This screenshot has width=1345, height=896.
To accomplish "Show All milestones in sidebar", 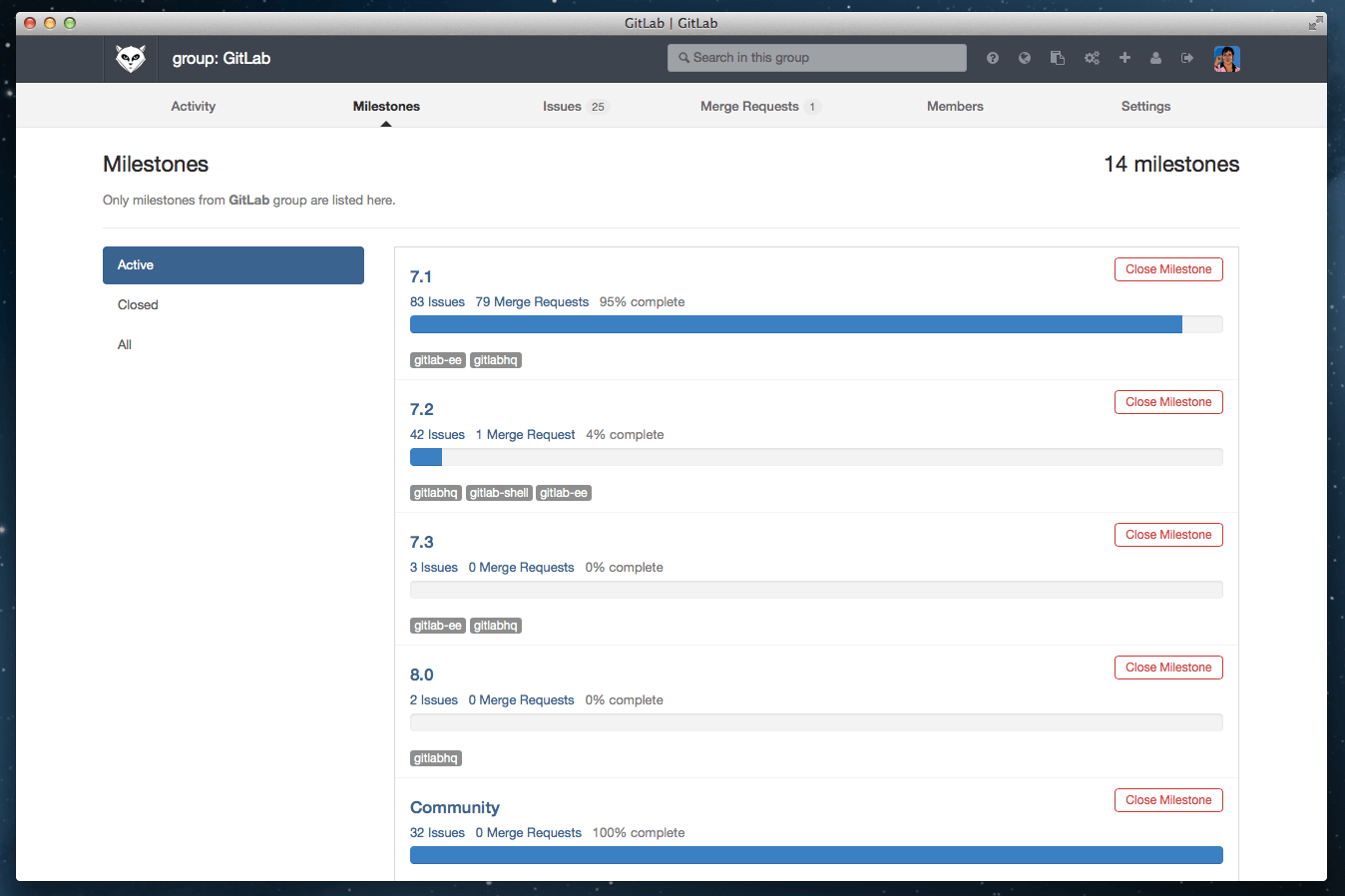I will tap(125, 345).
